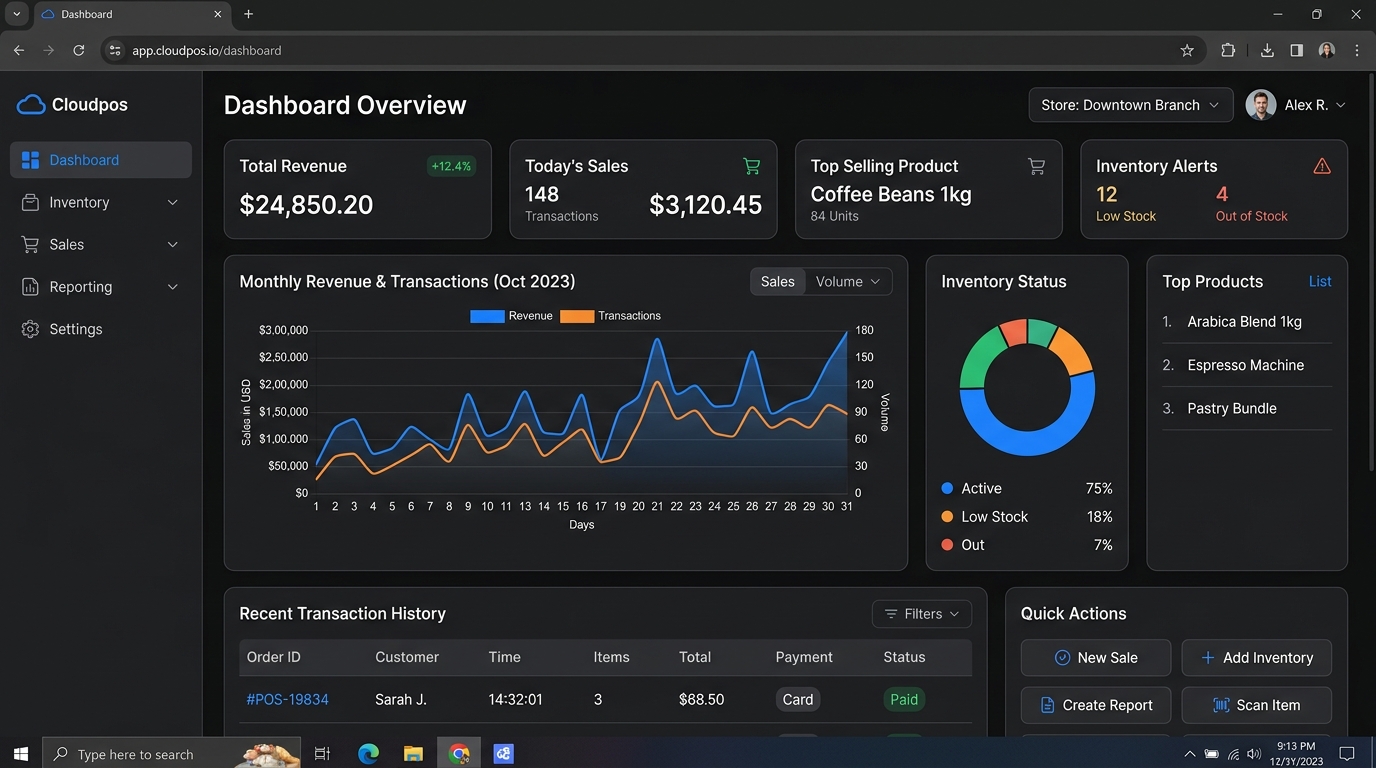The image size is (1376, 768).
Task: Open Sales section label
Action: [x=67, y=244]
